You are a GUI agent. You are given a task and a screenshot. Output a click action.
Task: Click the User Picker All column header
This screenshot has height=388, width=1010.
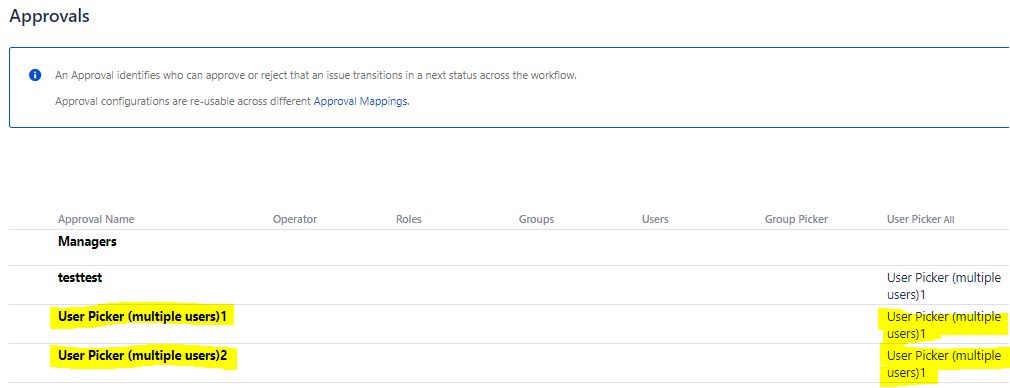point(920,219)
